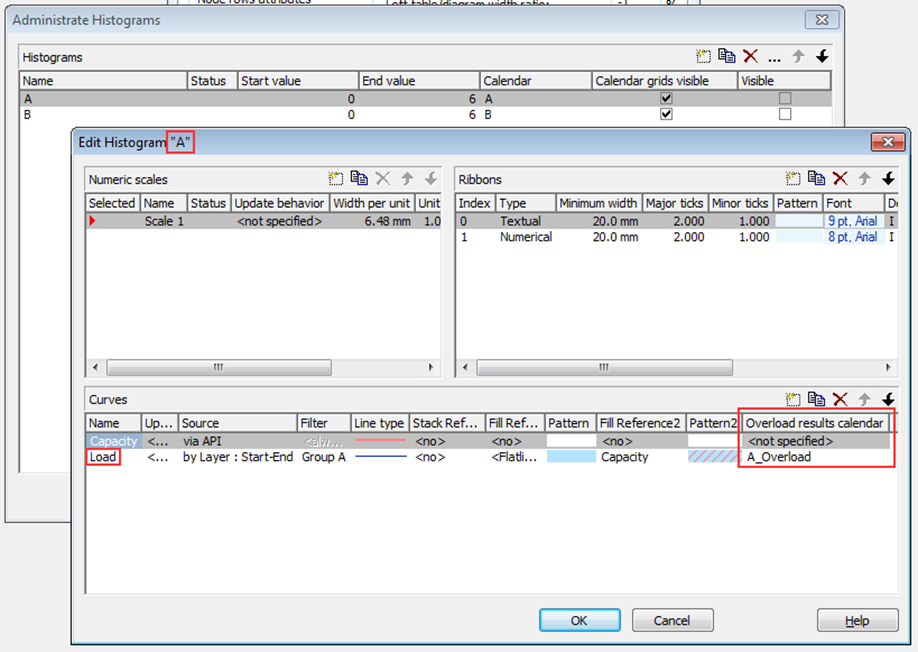Image resolution: width=918 pixels, height=652 pixels.
Task: Move curve down
Action: click(x=888, y=399)
